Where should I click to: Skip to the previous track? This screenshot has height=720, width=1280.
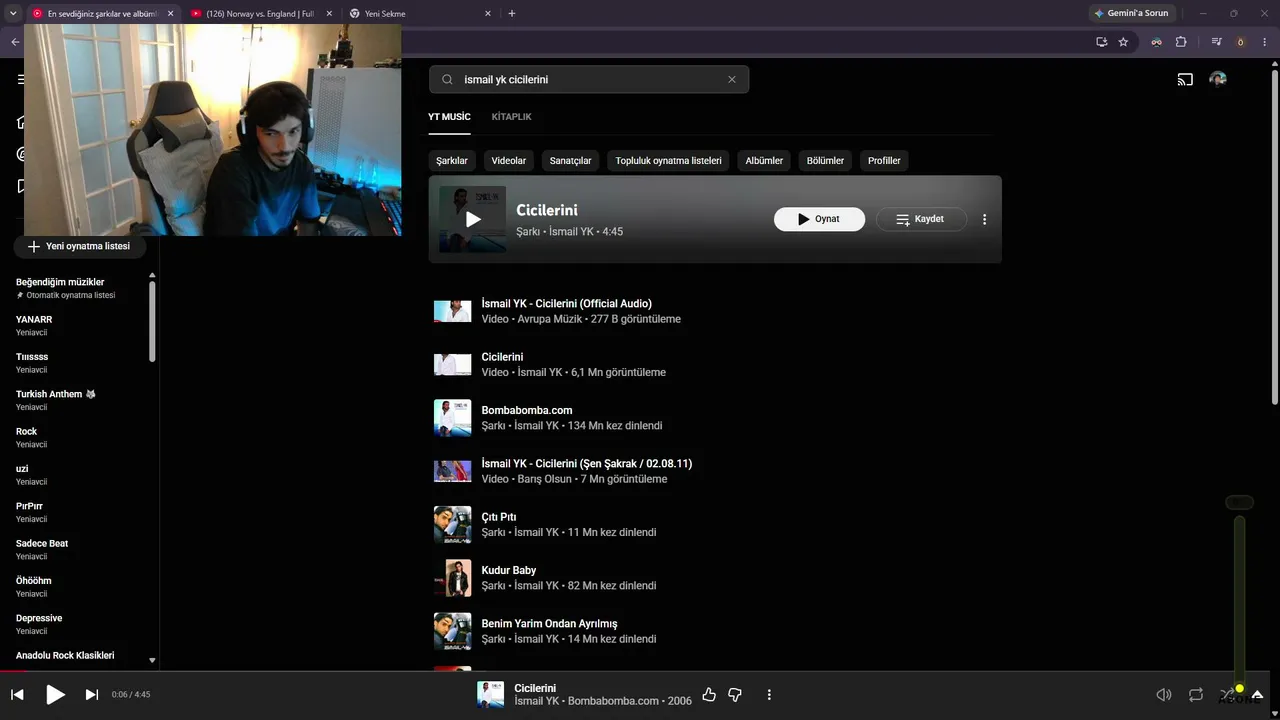click(17, 694)
